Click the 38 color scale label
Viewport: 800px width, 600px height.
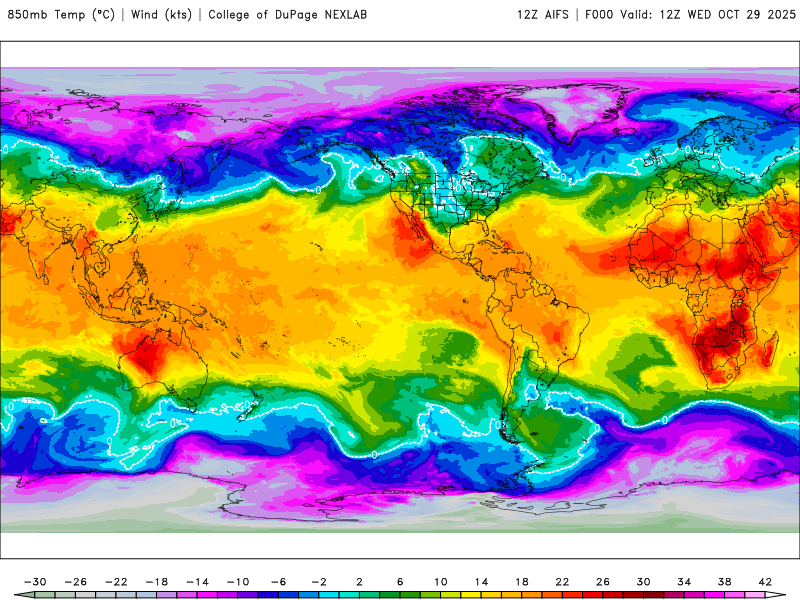pos(724,582)
